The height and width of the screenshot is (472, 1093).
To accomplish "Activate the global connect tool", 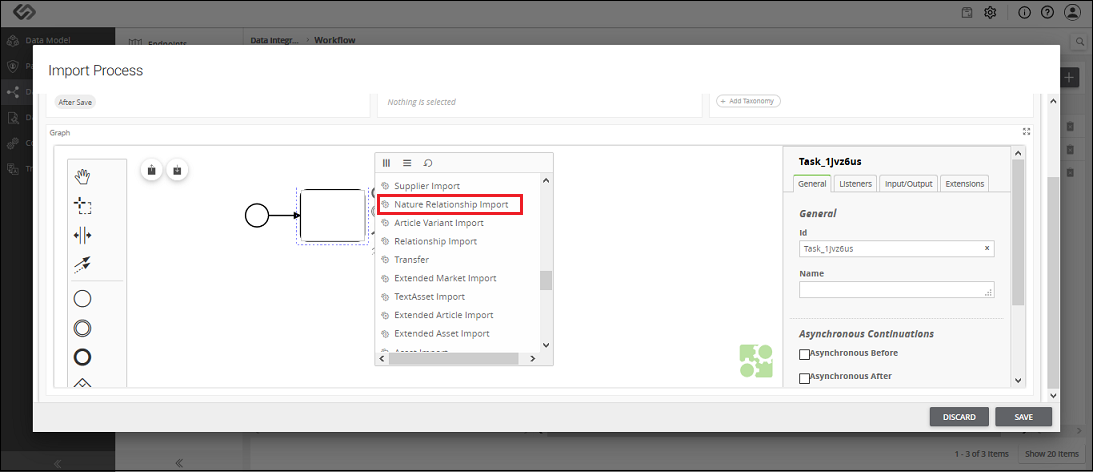I will click(x=82, y=264).
